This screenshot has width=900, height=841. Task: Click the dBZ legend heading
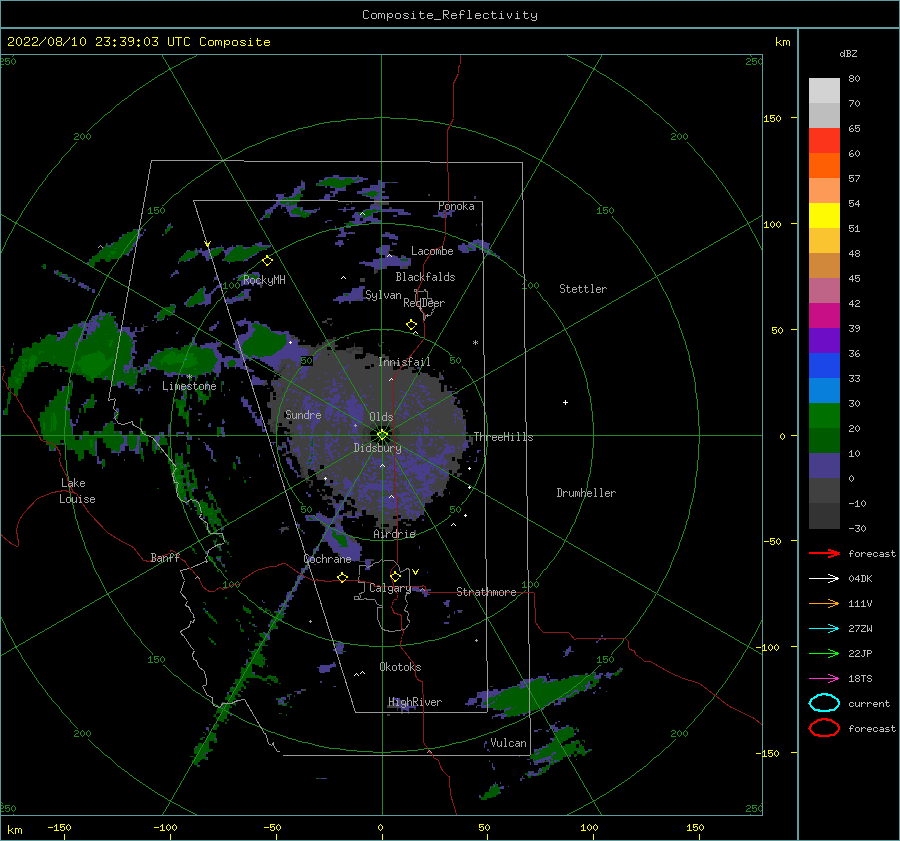(x=848, y=53)
